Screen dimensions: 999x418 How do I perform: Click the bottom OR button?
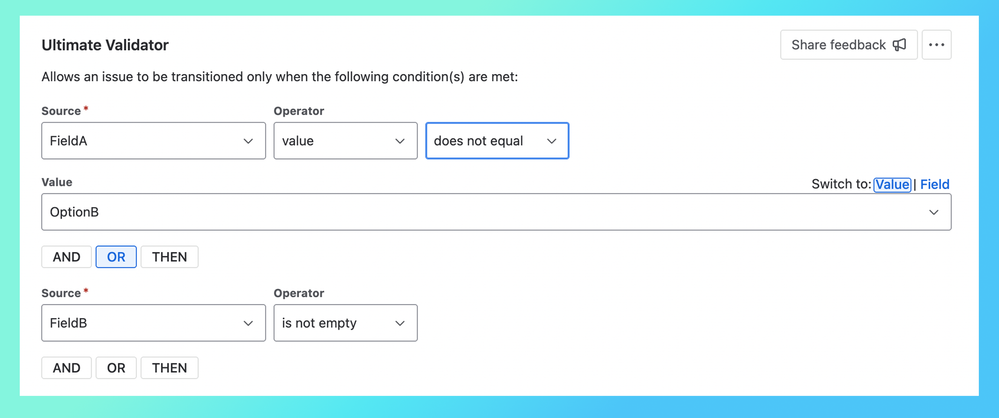click(116, 368)
